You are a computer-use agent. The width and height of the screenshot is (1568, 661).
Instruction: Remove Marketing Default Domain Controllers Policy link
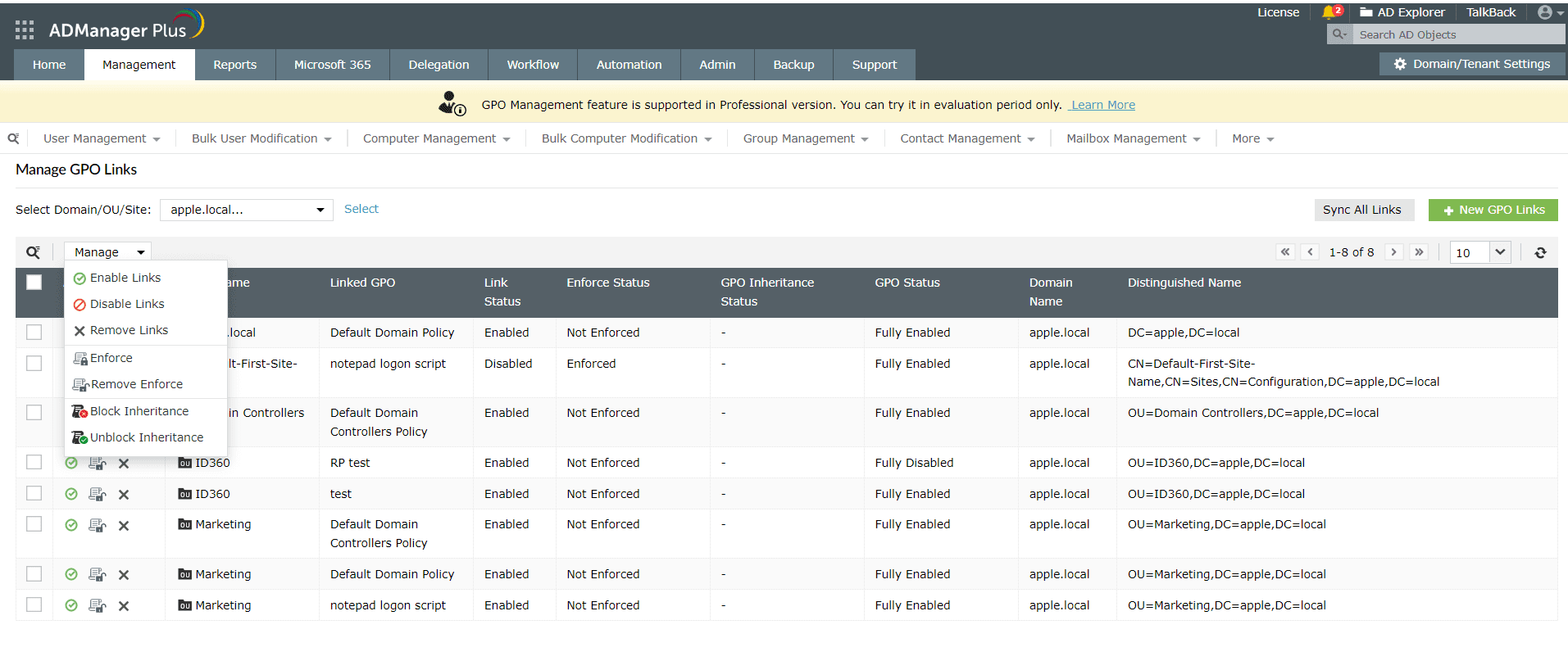coord(124,526)
